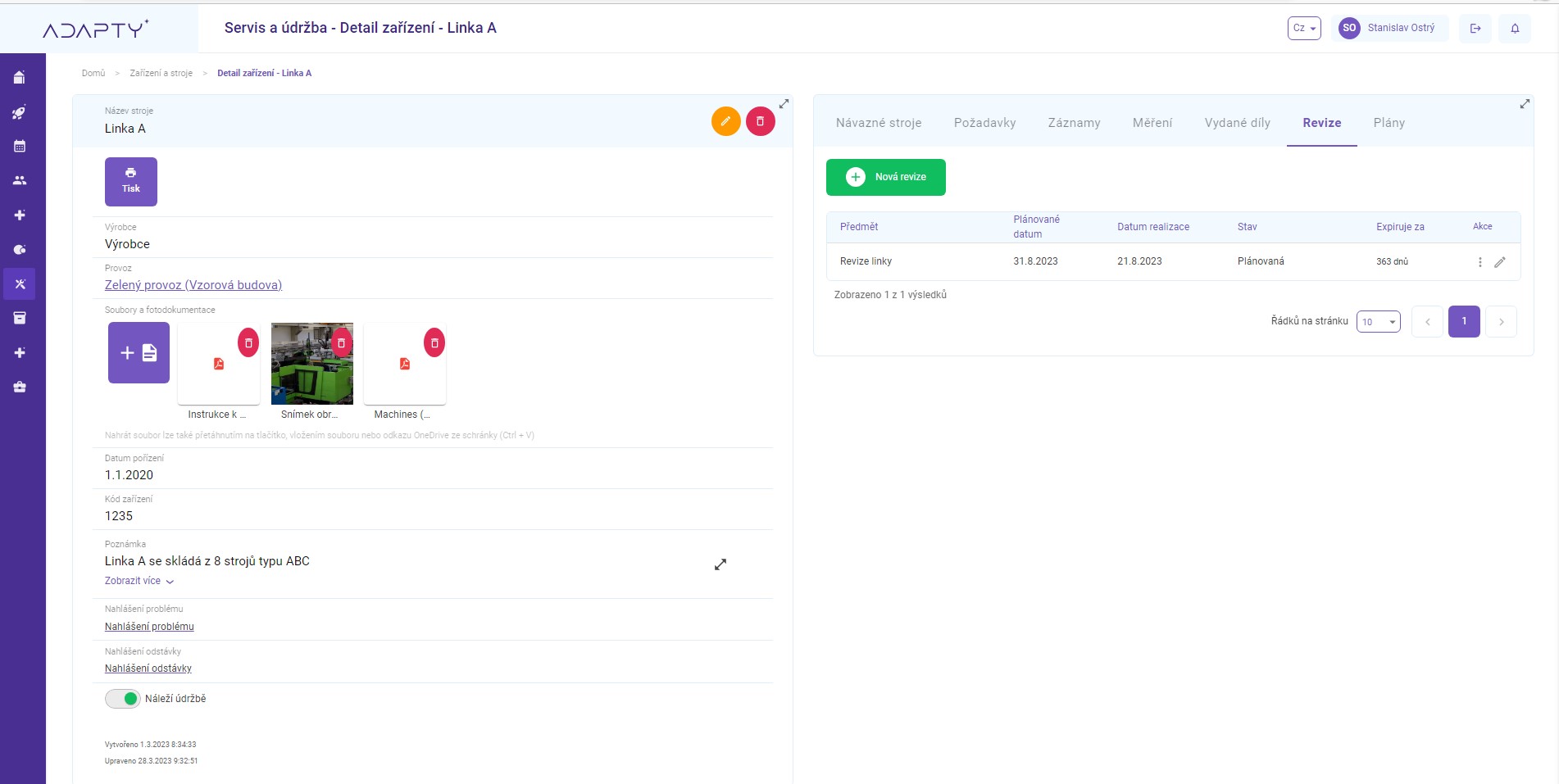This screenshot has height=784, width=1559.
Task: Select page 1 in pagination
Action: [x=1464, y=322]
